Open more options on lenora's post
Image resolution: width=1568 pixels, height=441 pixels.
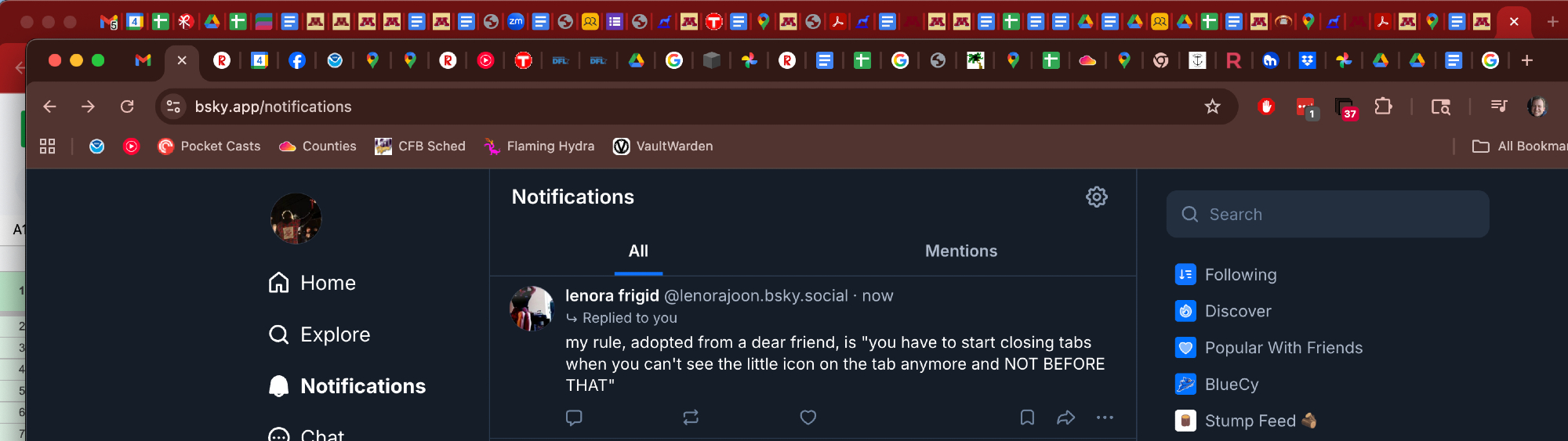coord(1105,418)
